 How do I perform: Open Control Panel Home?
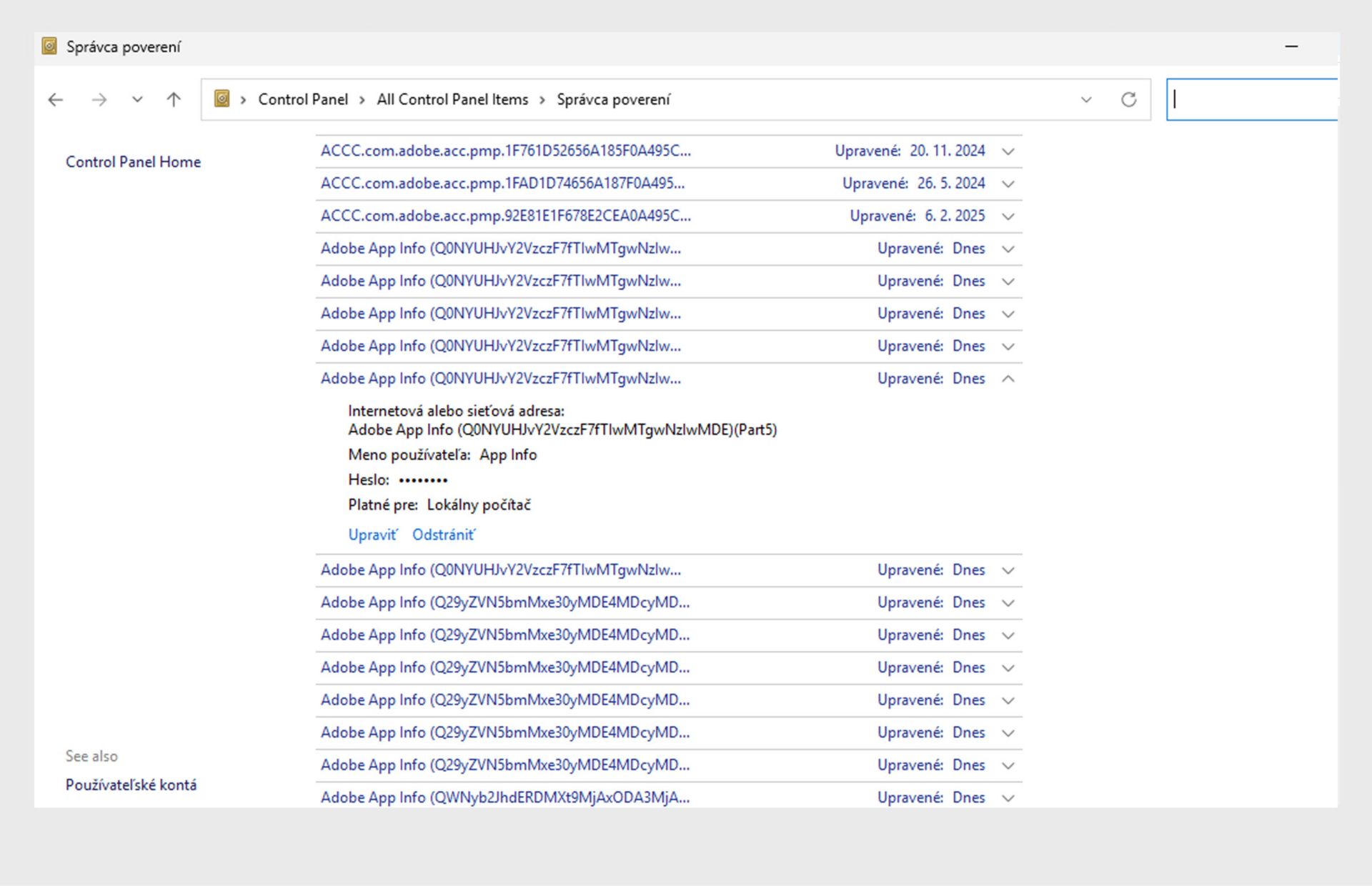pos(133,162)
